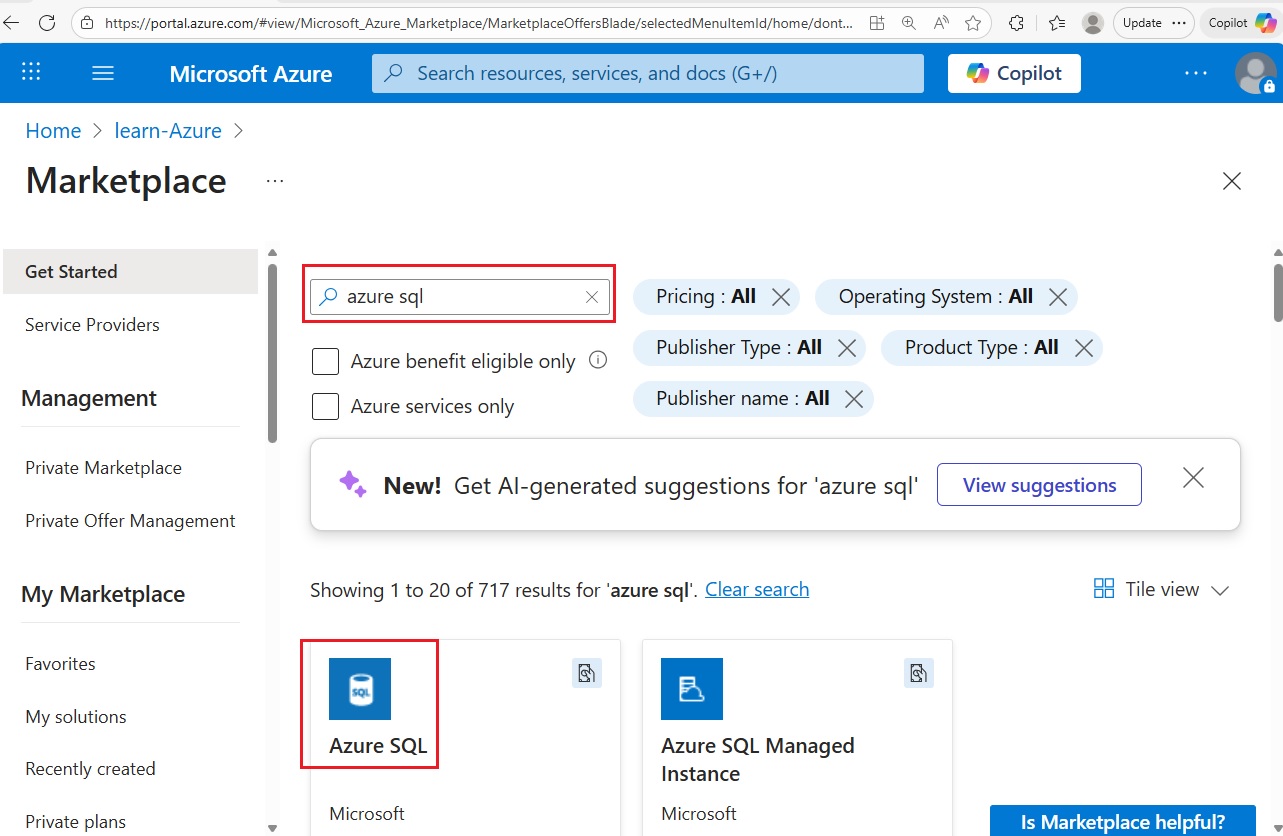The image size is (1283, 836).
Task: Open the Publisher Type filter
Action: click(x=738, y=348)
